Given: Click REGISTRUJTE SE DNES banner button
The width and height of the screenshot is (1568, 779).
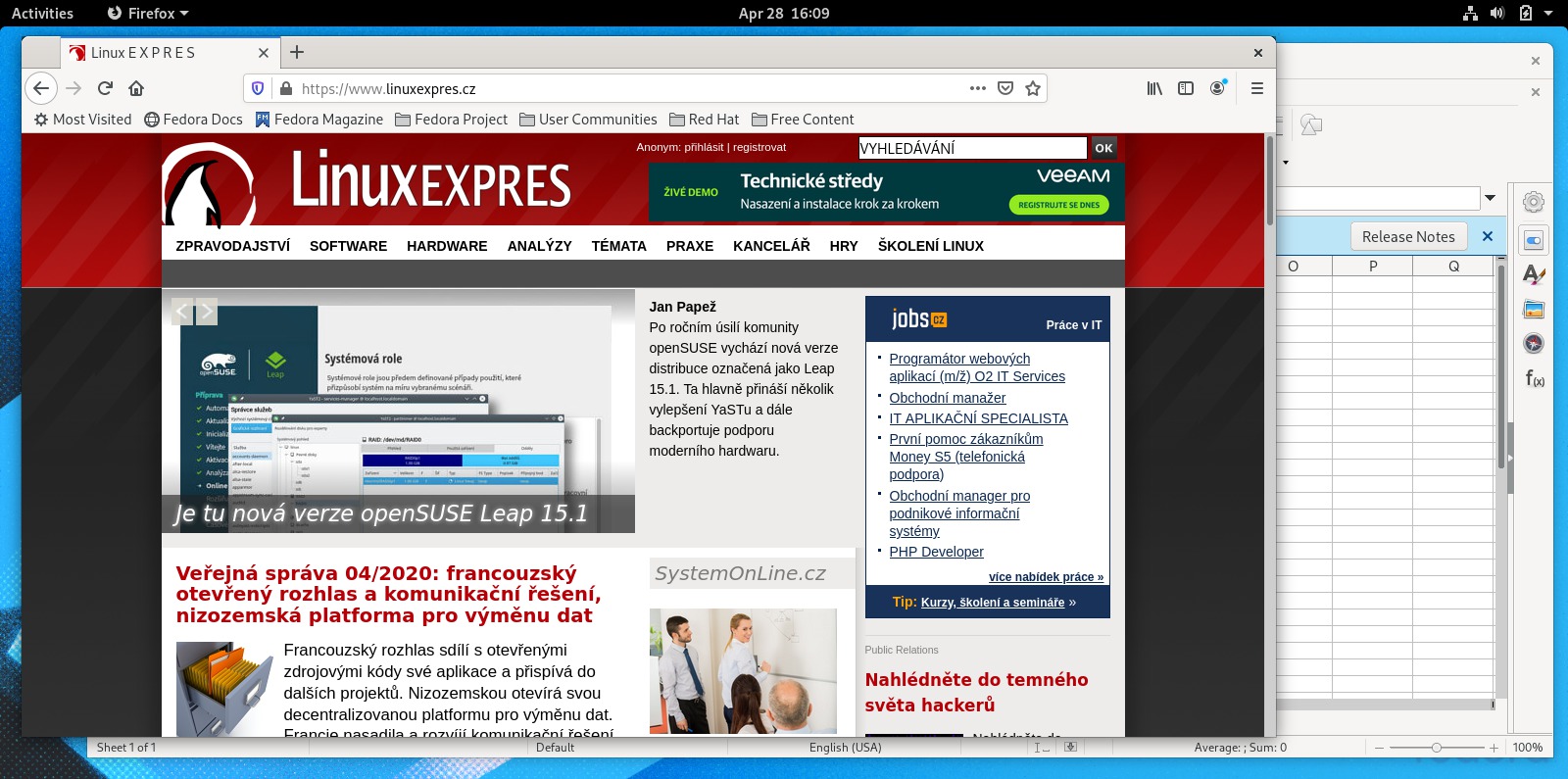Looking at the screenshot, I should tap(1058, 205).
